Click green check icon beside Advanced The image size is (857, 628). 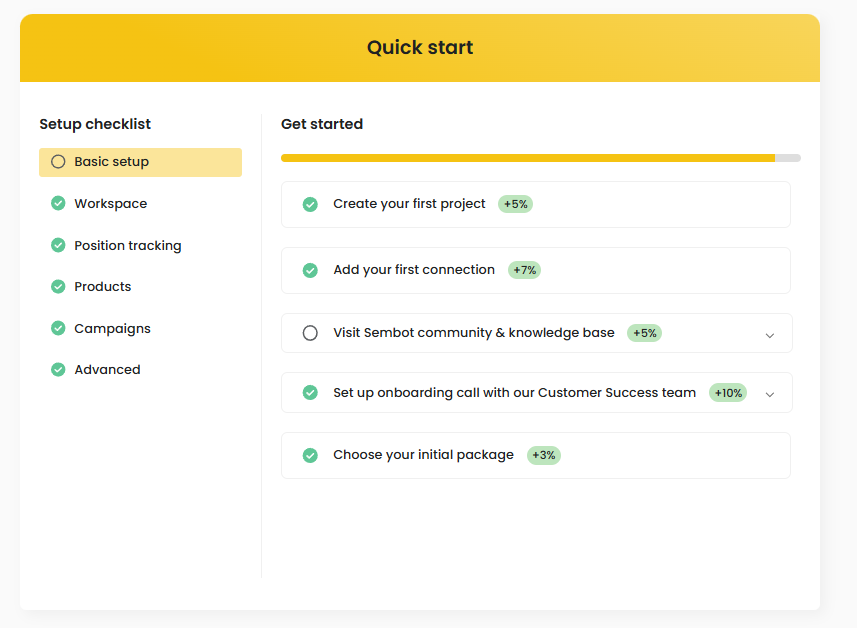click(58, 369)
